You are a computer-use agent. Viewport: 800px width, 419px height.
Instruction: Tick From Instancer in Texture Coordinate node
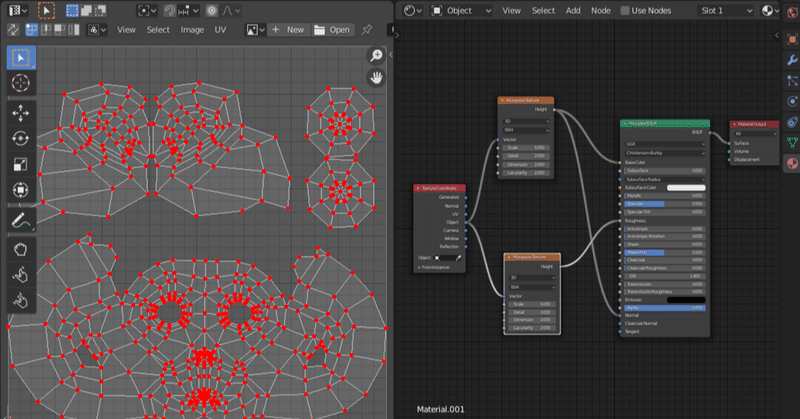click(x=419, y=267)
